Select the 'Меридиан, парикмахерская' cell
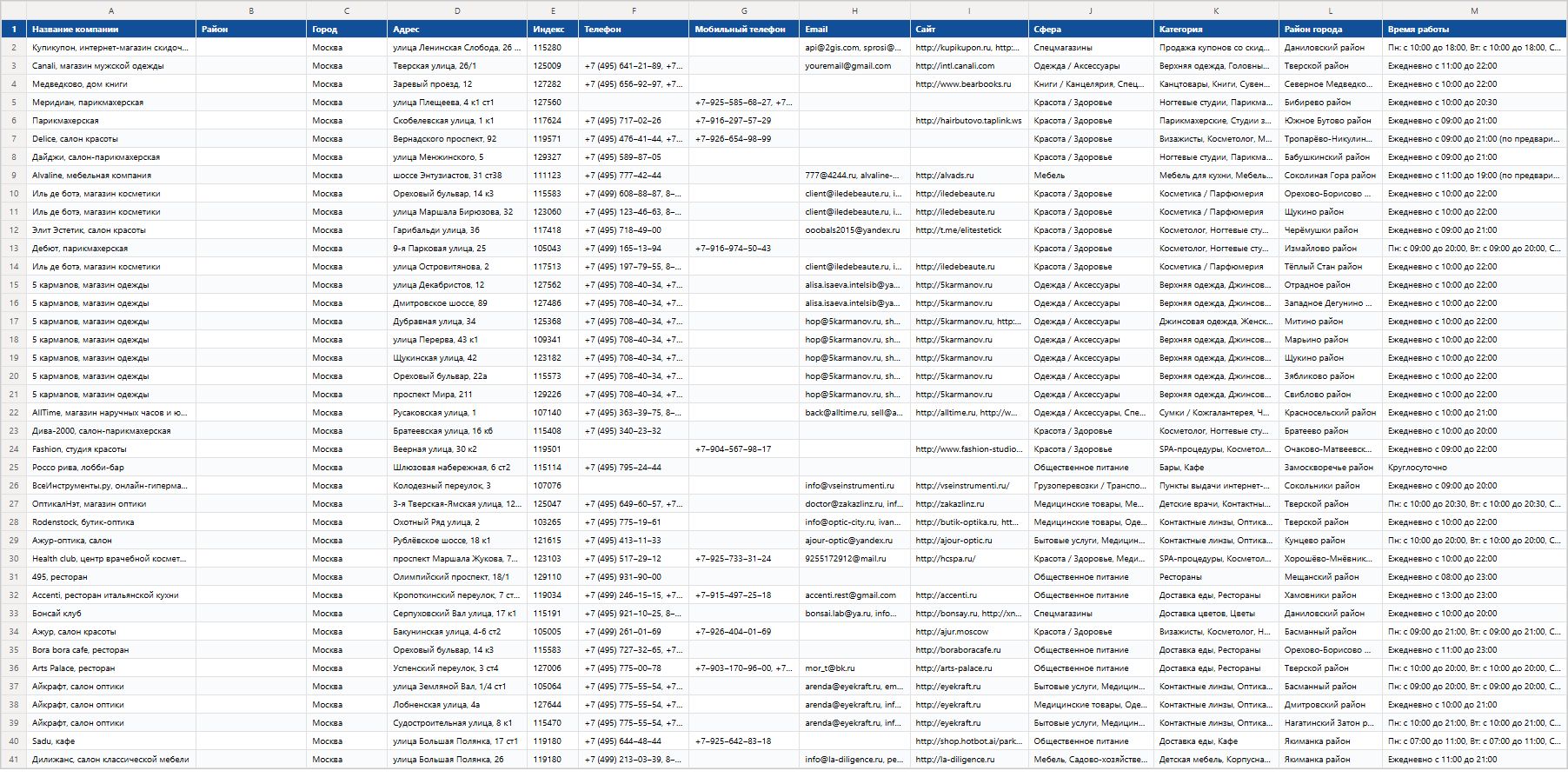 click(111, 103)
